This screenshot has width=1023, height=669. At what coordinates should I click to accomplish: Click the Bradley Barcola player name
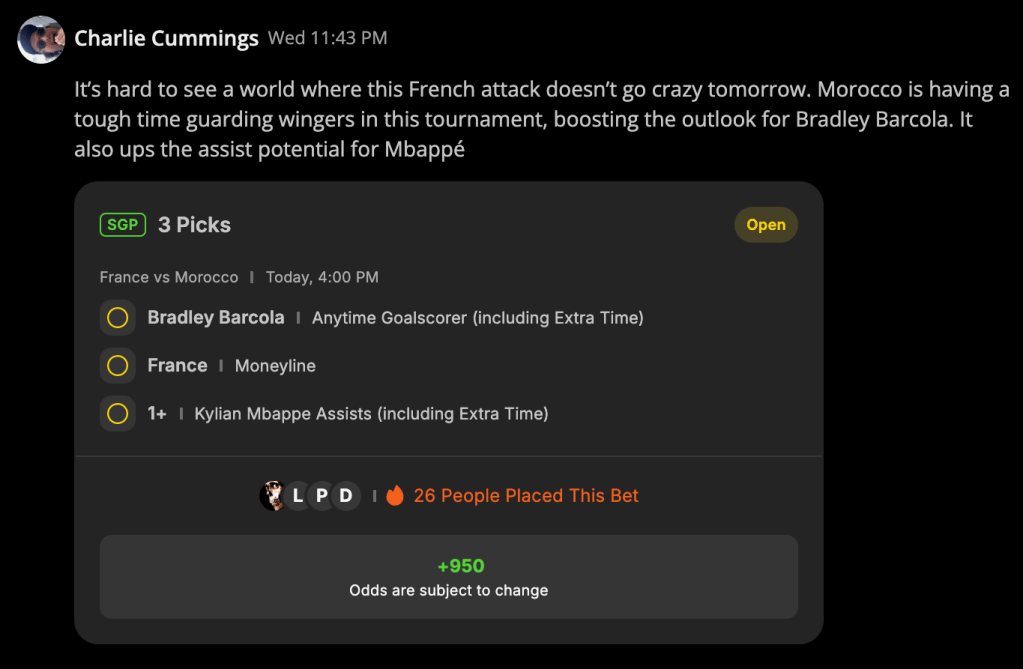[x=216, y=317]
